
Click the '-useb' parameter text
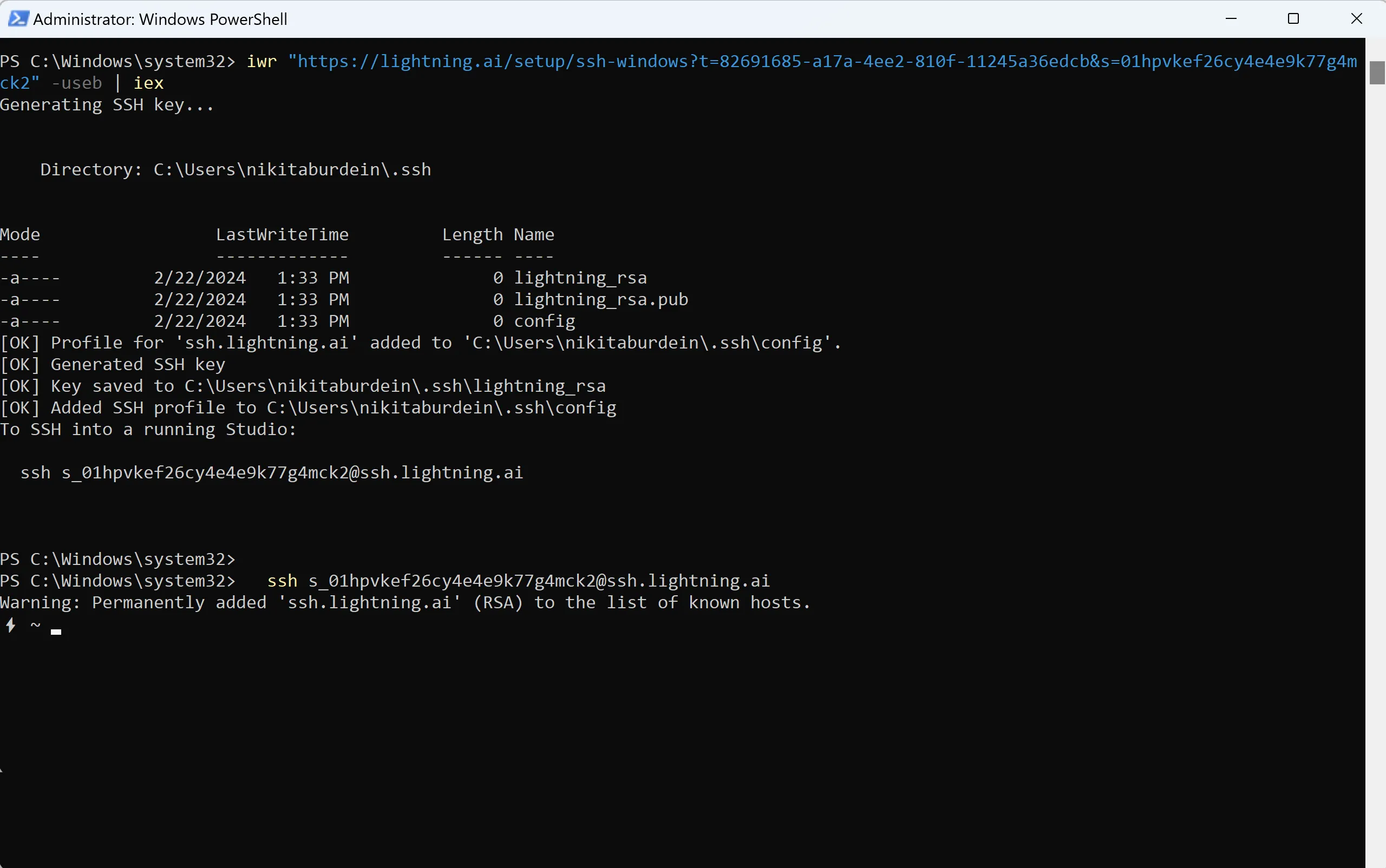pyautogui.click(x=76, y=83)
